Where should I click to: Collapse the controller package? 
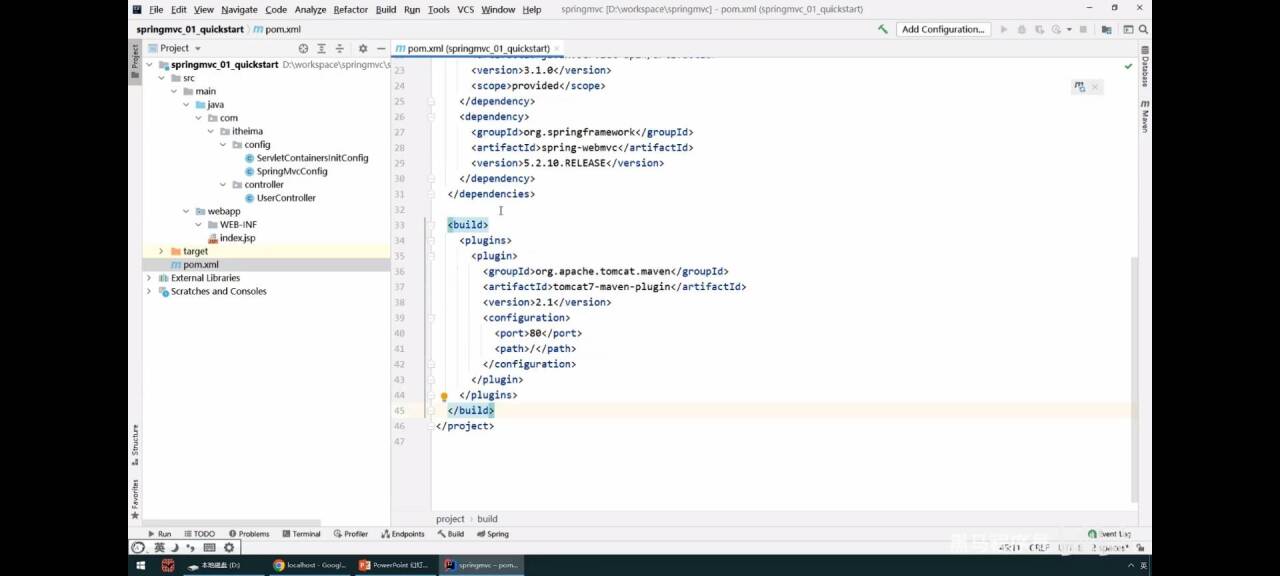[x=223, y=185]
